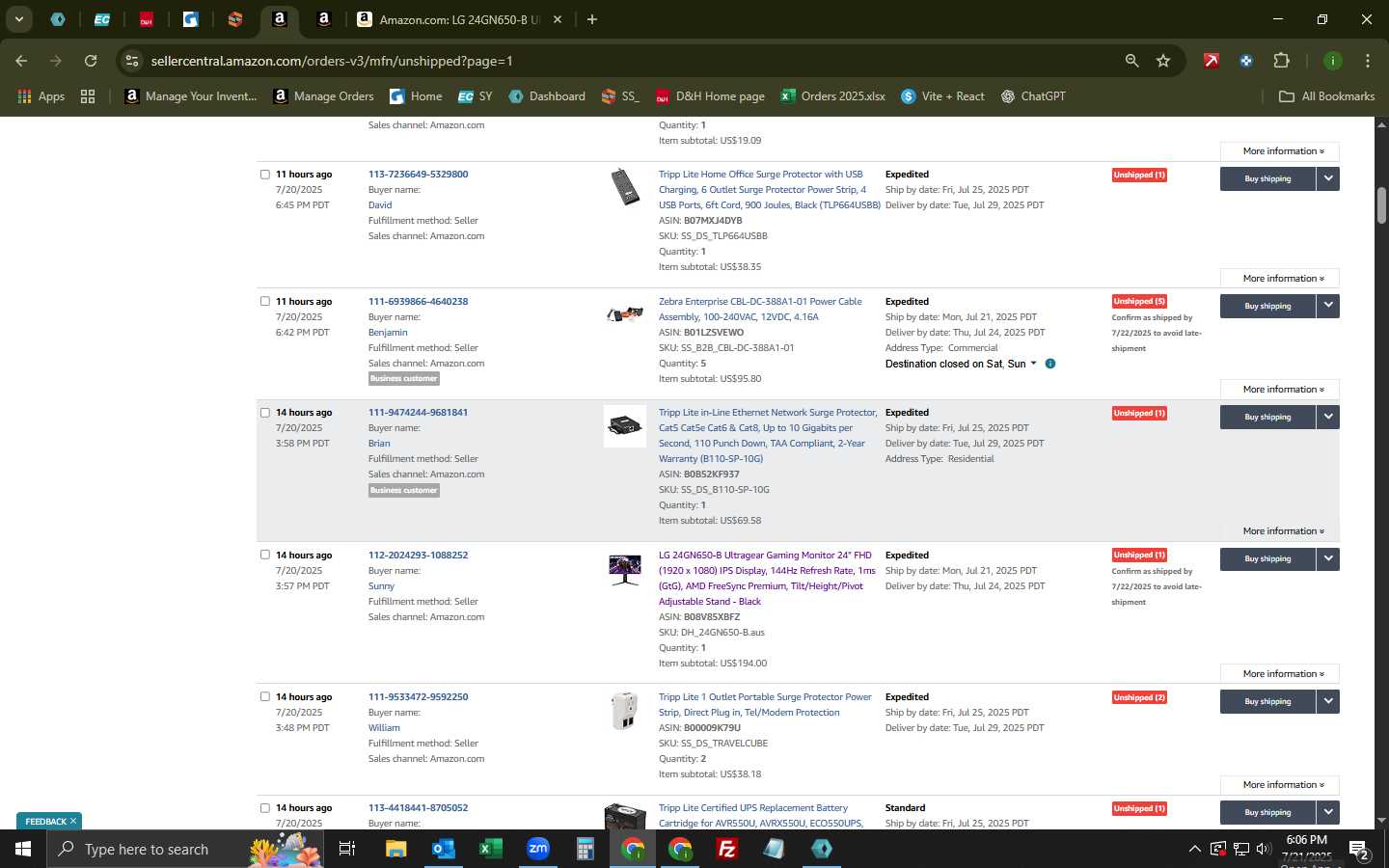
Task: Expand Buy shipping dropdown for Brian's order
Action: 1328,417
